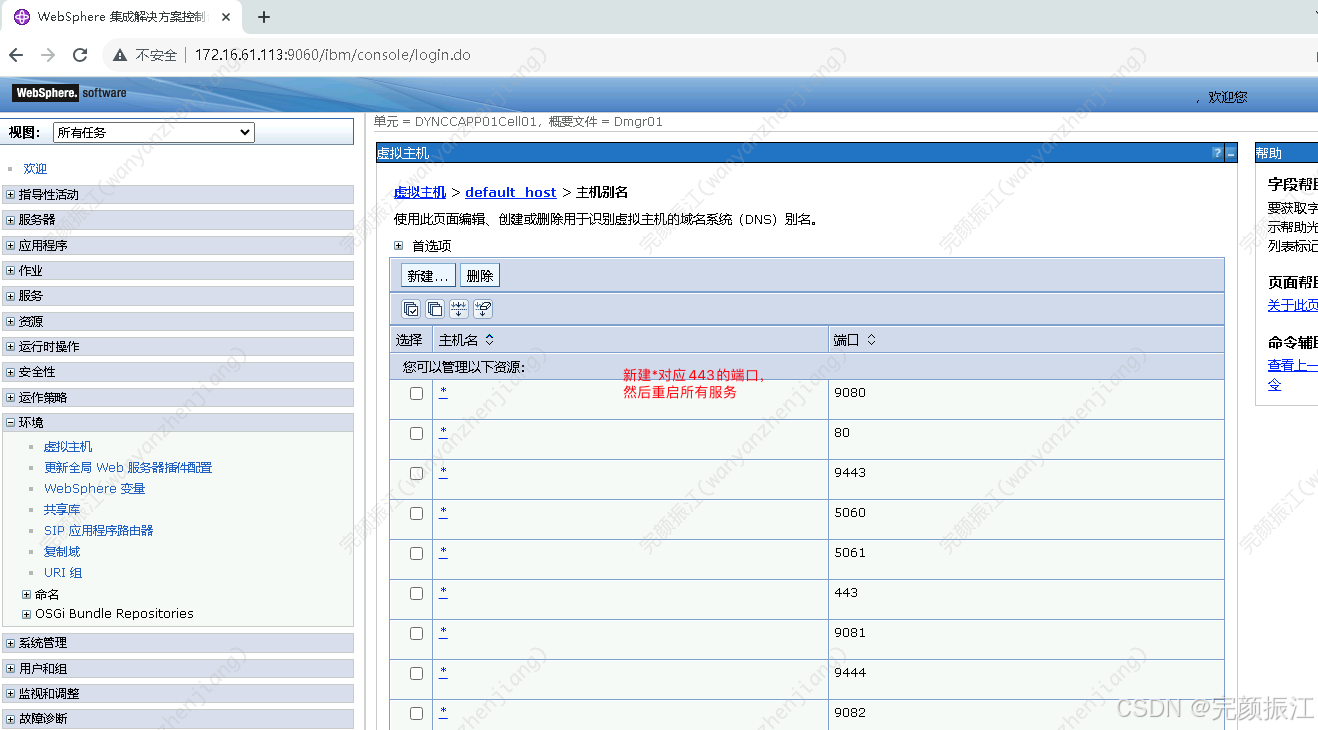Expand 运行时操作 navigation group
Viewport: 1318px width, 730px height.
(11, 347)
